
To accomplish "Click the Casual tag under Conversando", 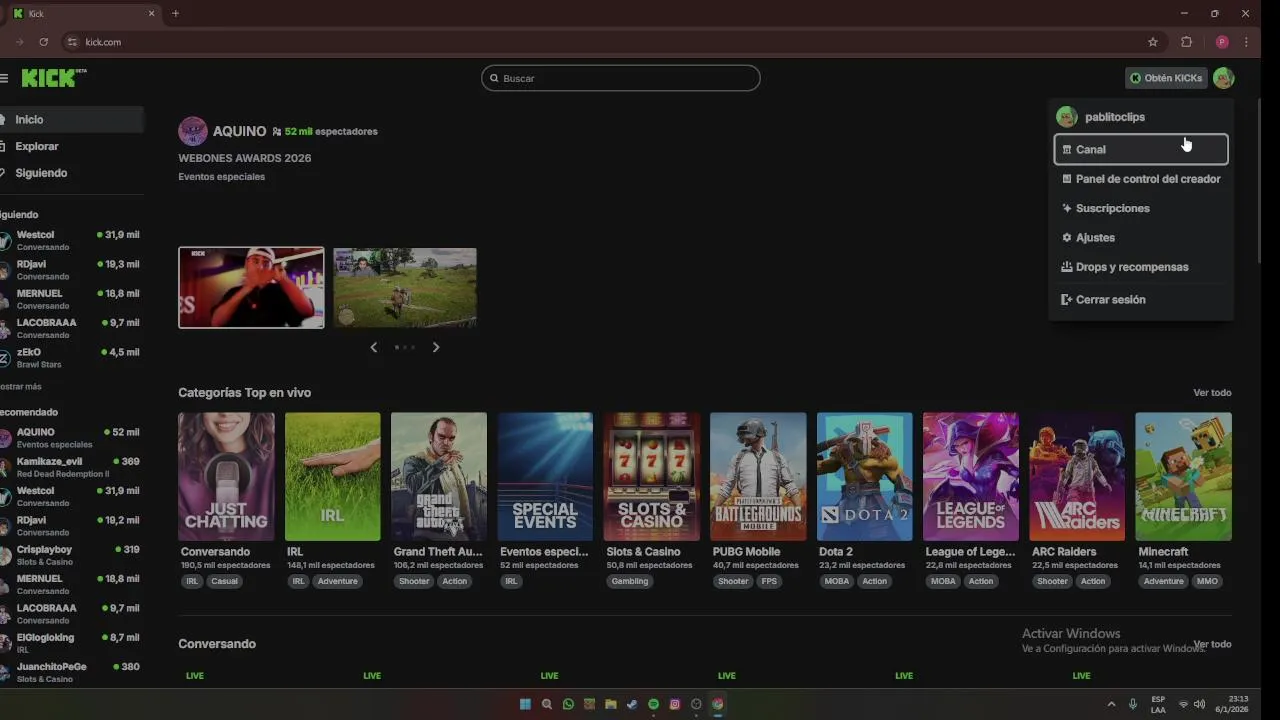I will pyautogui.click(x=225, y=581).
